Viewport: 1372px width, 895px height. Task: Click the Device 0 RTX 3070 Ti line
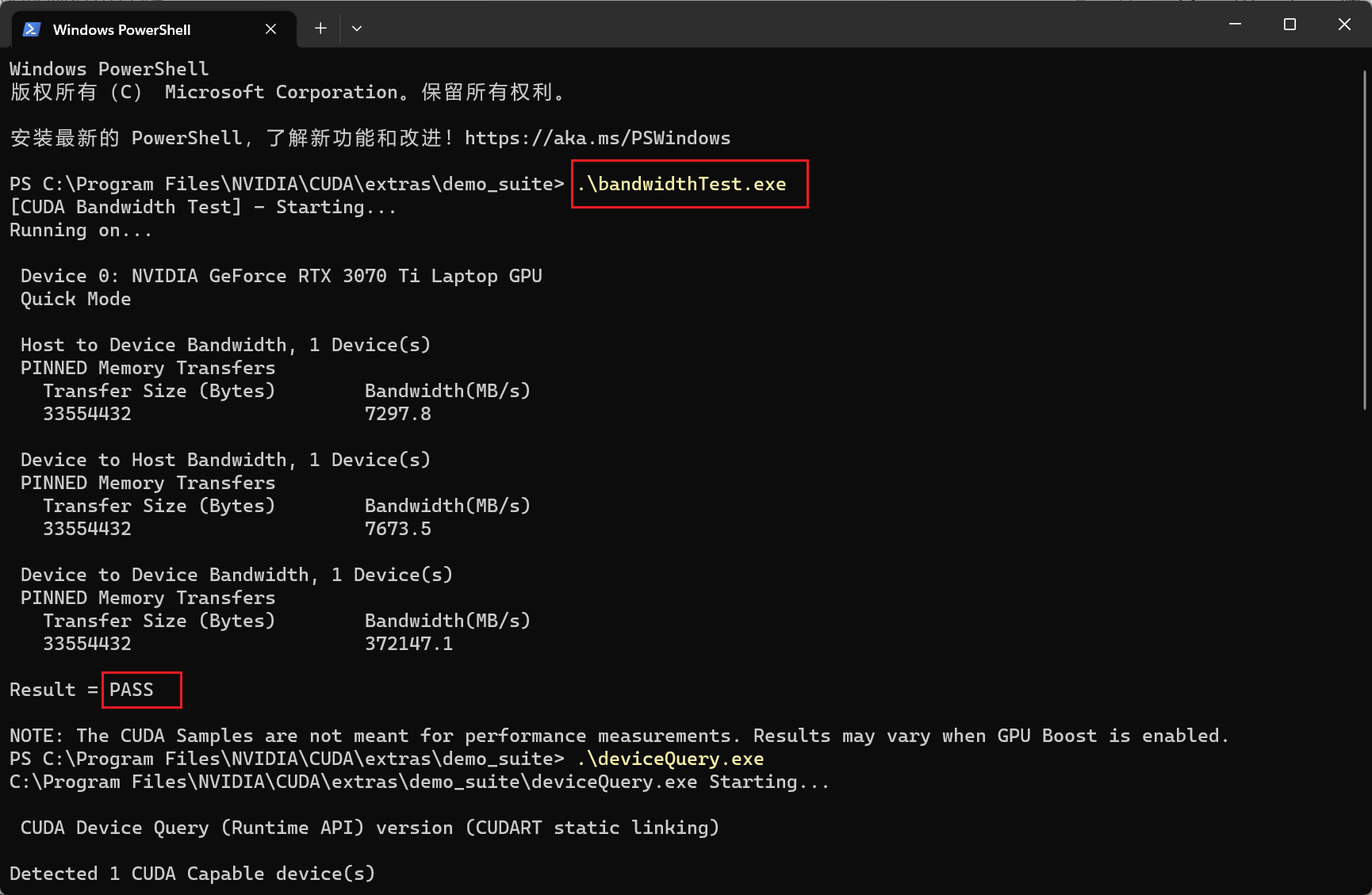(282, 276)
